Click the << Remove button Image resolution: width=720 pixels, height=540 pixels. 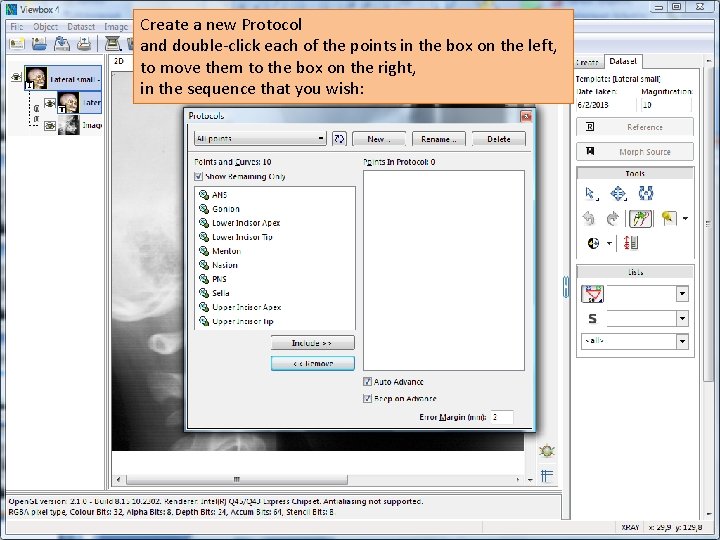(x=312, y=363)
